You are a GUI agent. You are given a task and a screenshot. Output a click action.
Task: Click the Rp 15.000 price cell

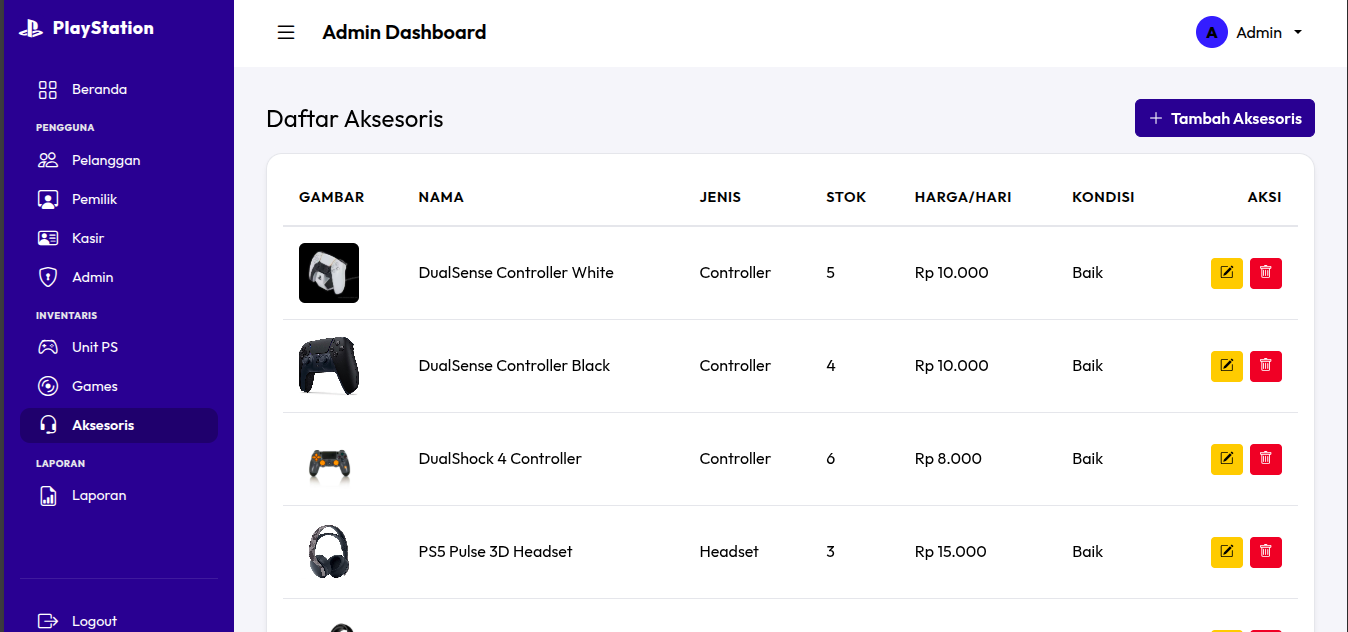click(x=951, y=552)
